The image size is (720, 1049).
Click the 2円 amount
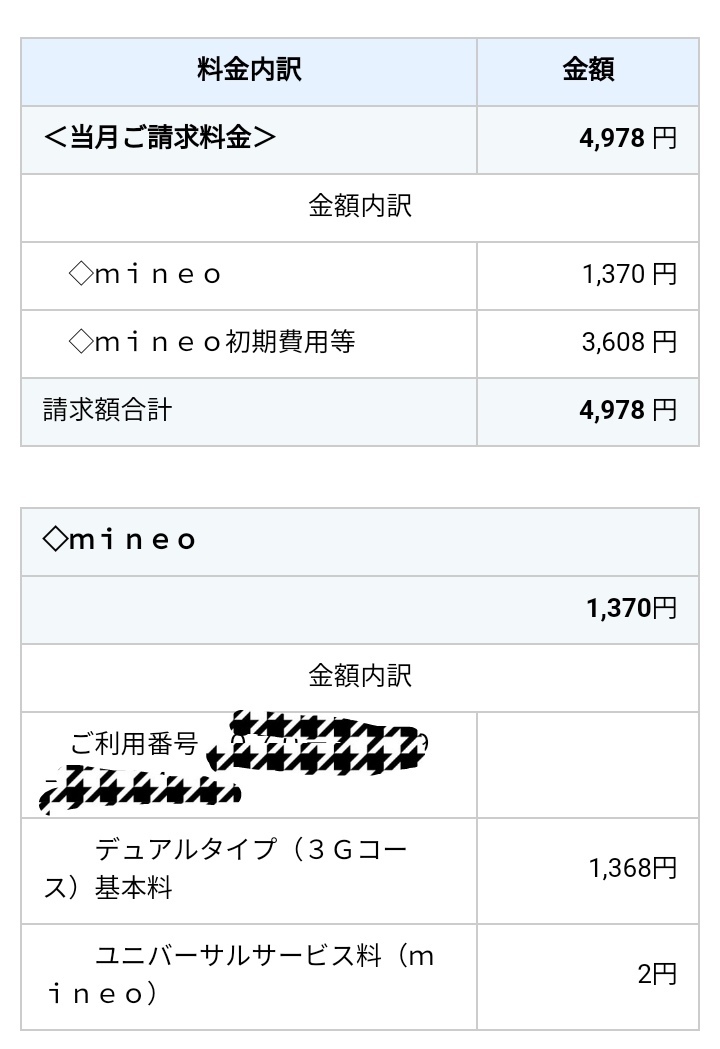click(x=657, y=974)
